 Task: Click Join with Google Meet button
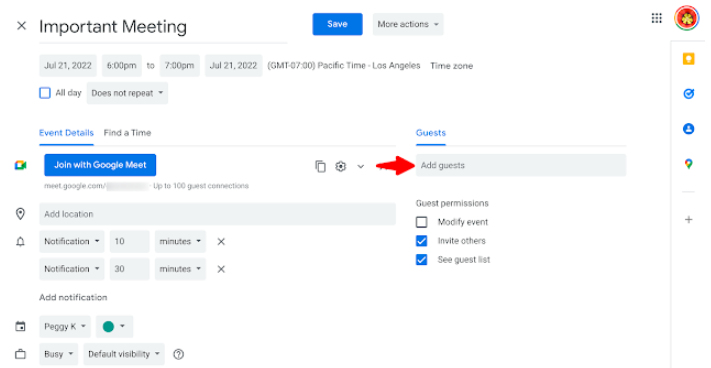coord(100,165)
